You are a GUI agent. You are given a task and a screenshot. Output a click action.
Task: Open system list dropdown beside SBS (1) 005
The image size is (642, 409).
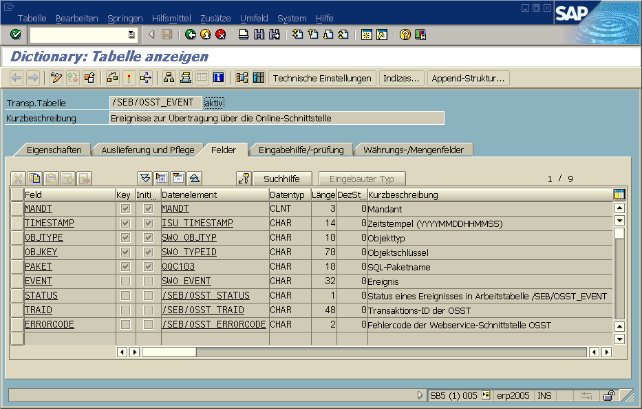tap(487, 395)
